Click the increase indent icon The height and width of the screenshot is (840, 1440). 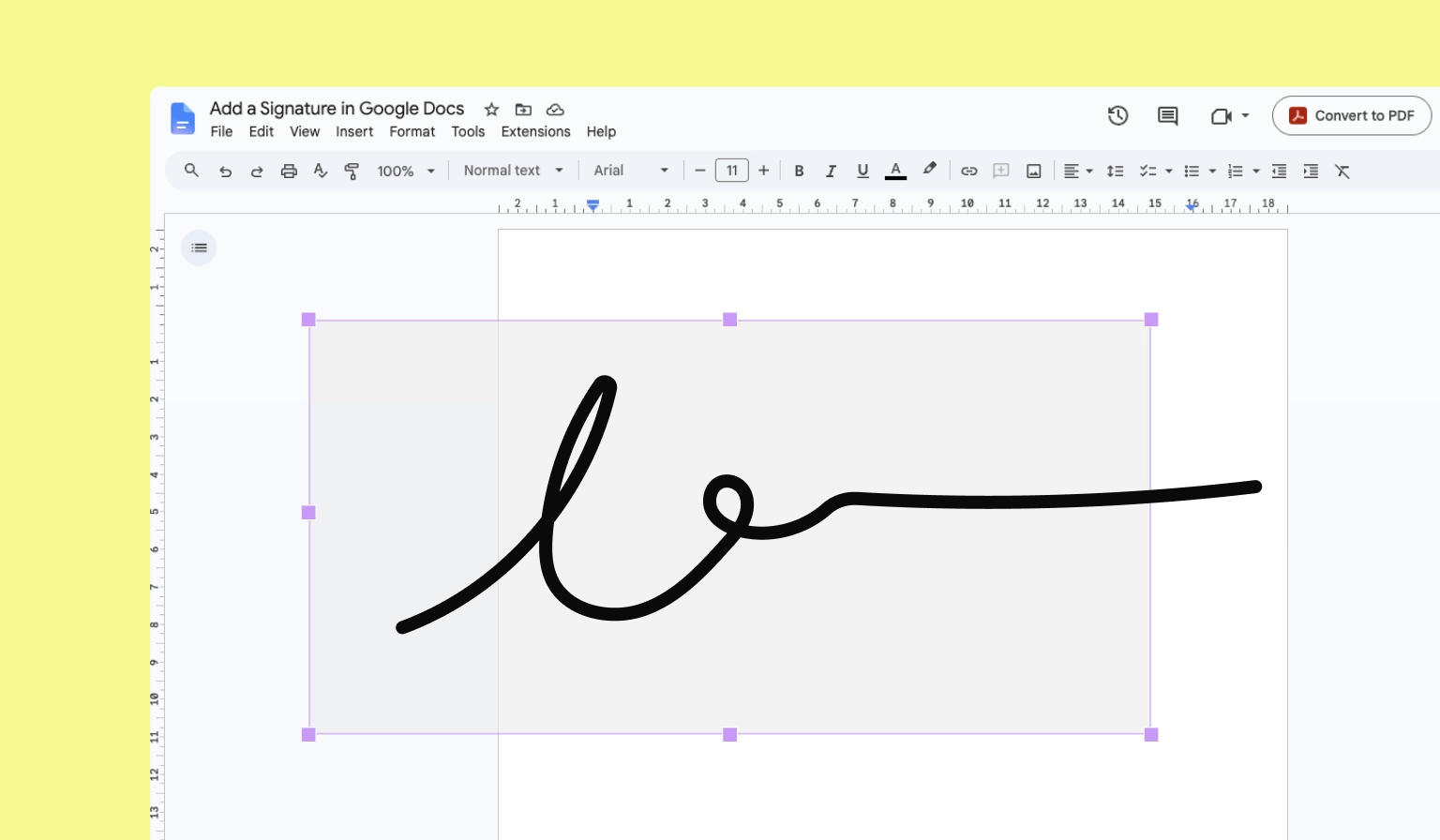pyautogui.click(x=1311, y=171)
